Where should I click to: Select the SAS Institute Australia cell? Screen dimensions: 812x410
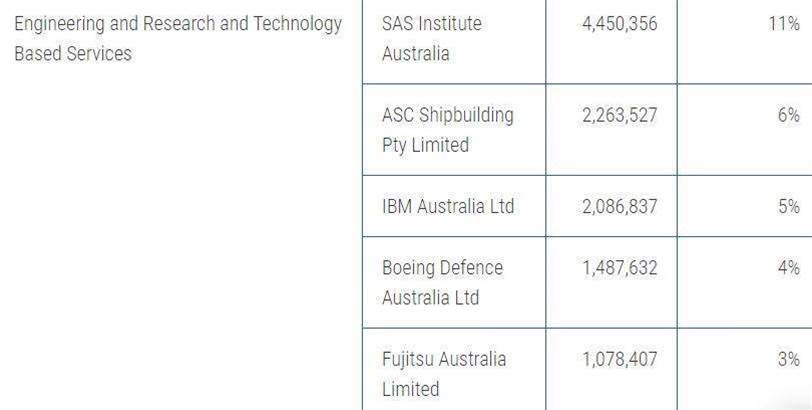tap(432, 38)
